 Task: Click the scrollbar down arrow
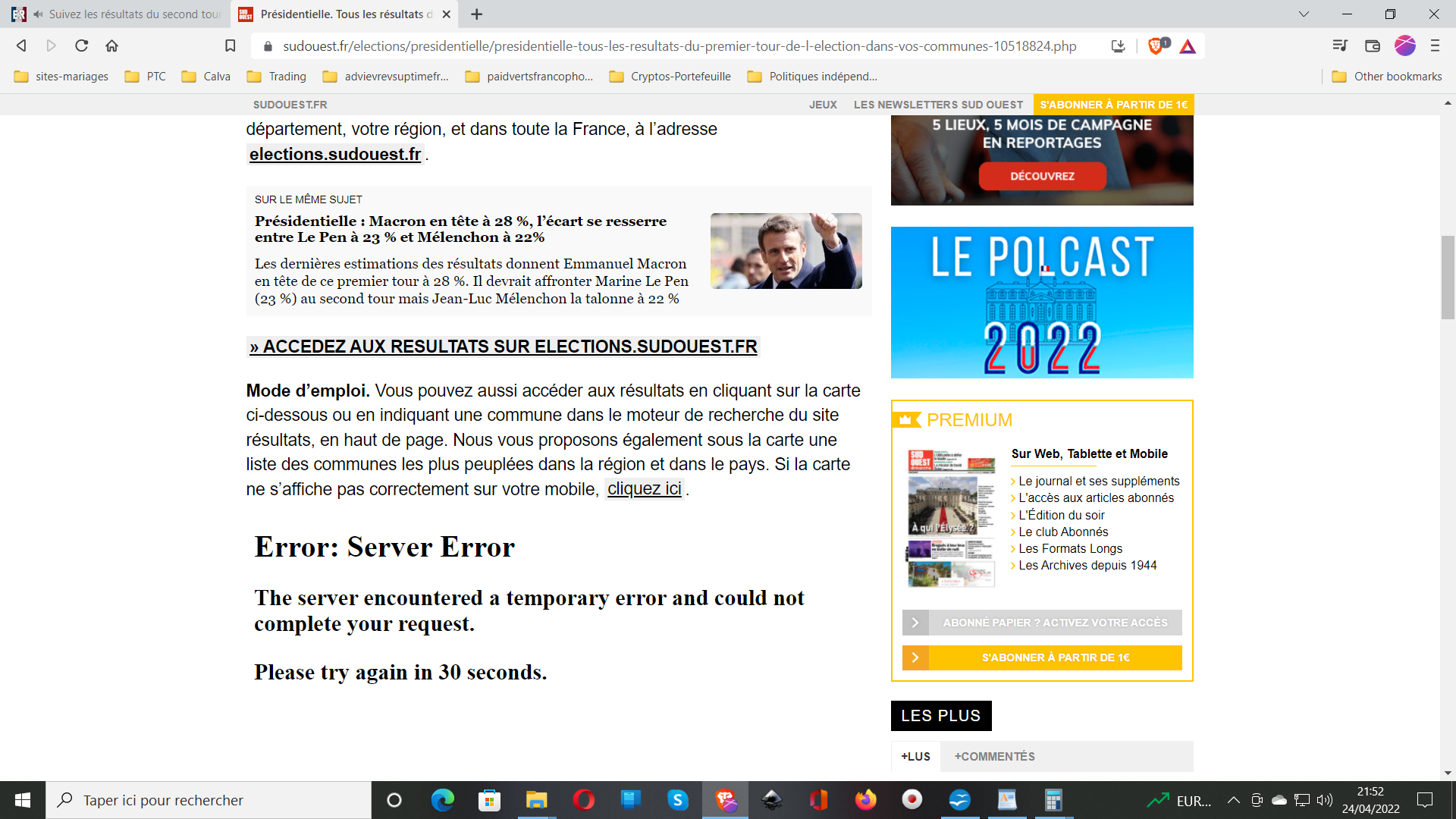(x=1448, y=773)
